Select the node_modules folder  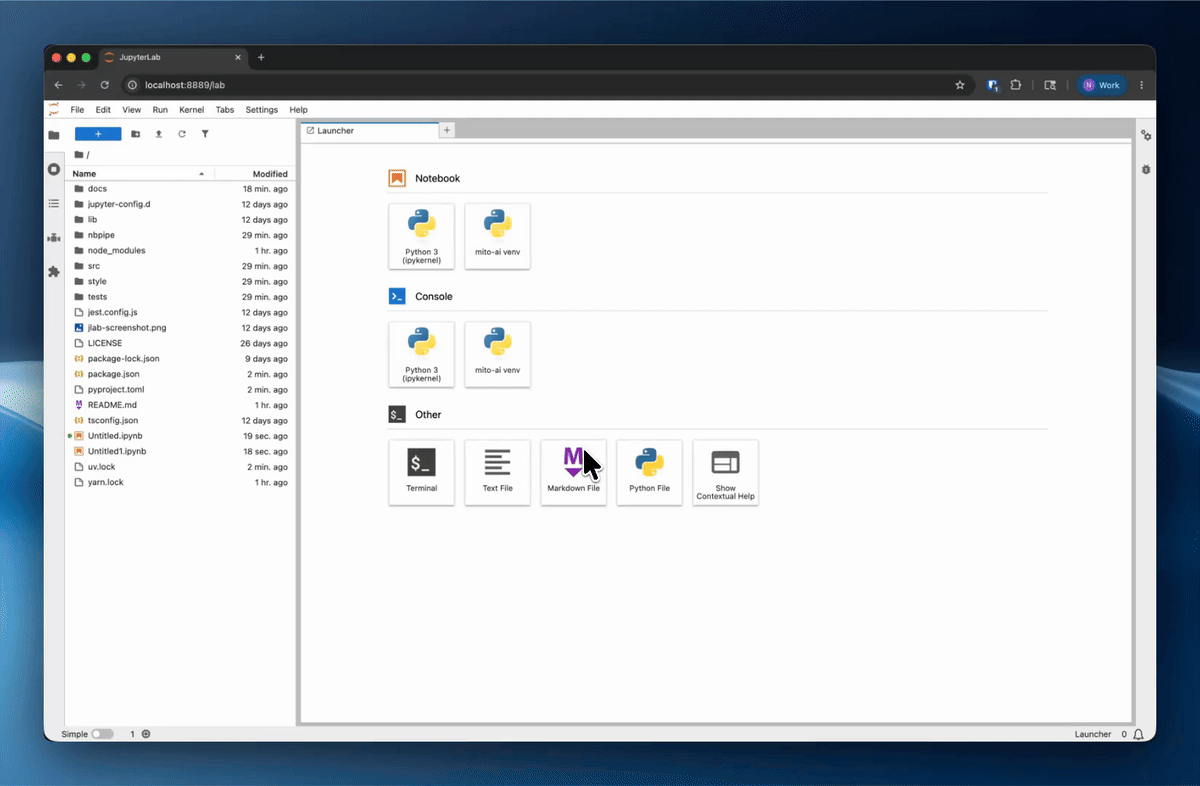(x=180, y=251)
